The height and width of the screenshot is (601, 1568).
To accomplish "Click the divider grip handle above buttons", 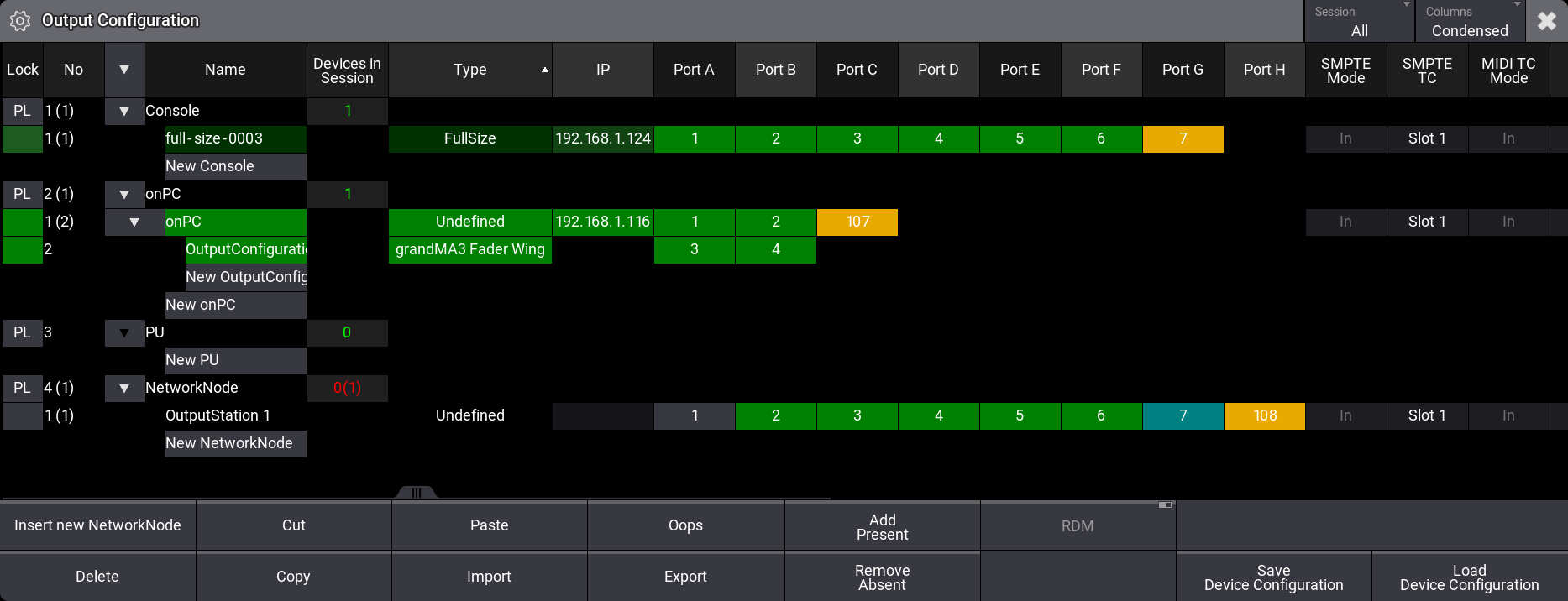I will [x=416, y=493].
